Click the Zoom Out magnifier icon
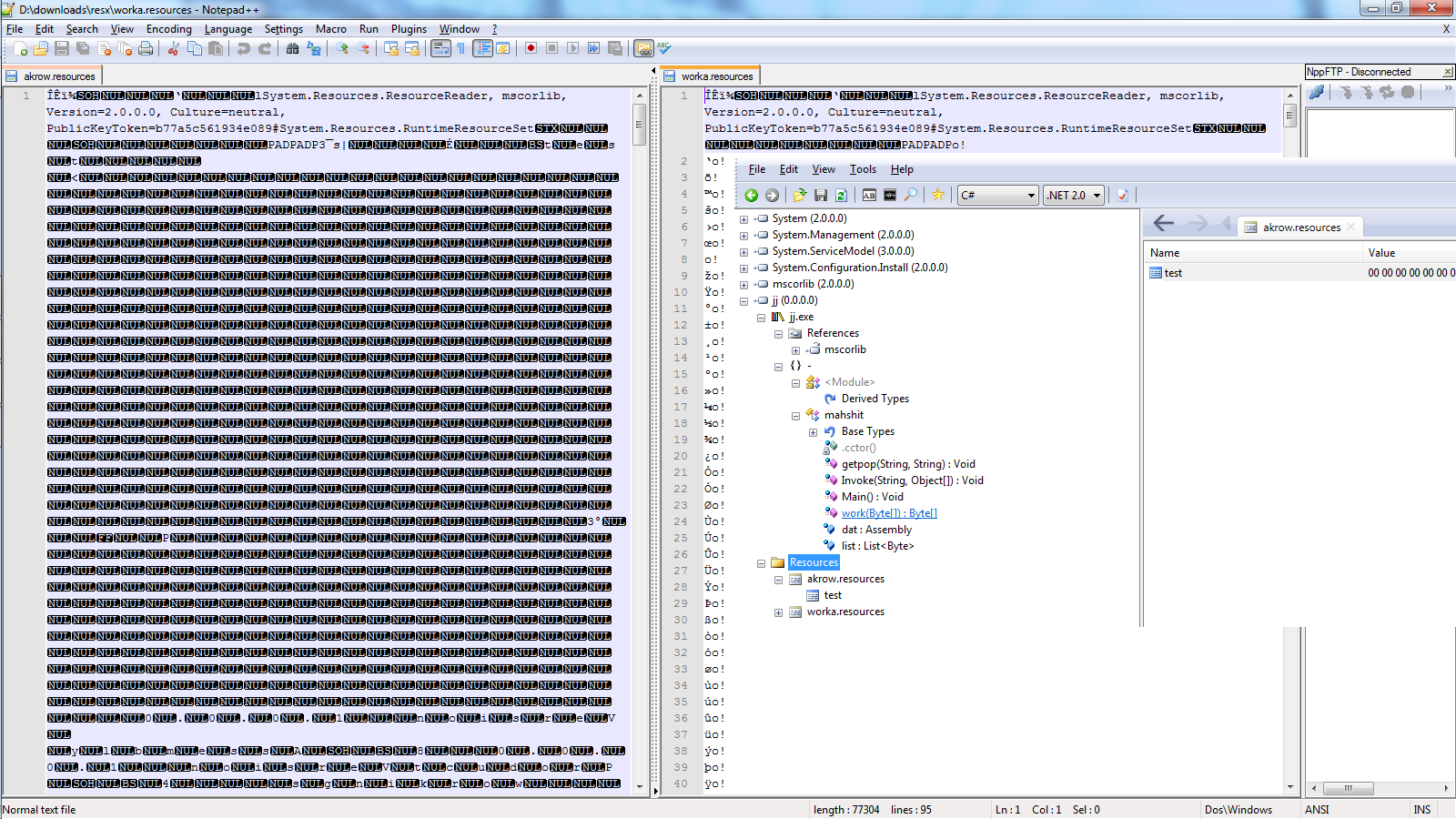This screenshot has height=819, width=1456. tap(363, 48)
